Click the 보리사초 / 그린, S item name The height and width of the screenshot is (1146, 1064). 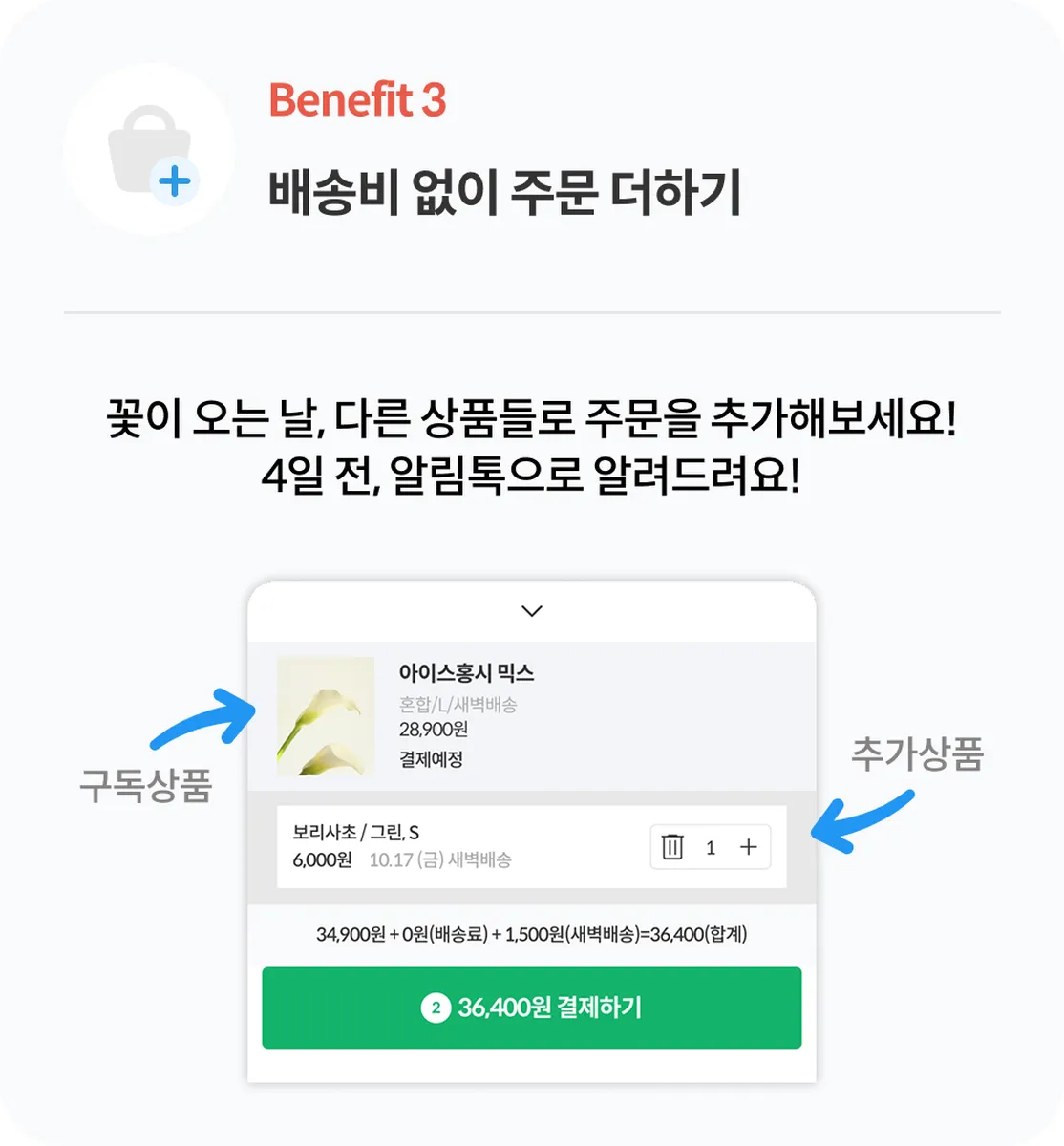point(355,832)
